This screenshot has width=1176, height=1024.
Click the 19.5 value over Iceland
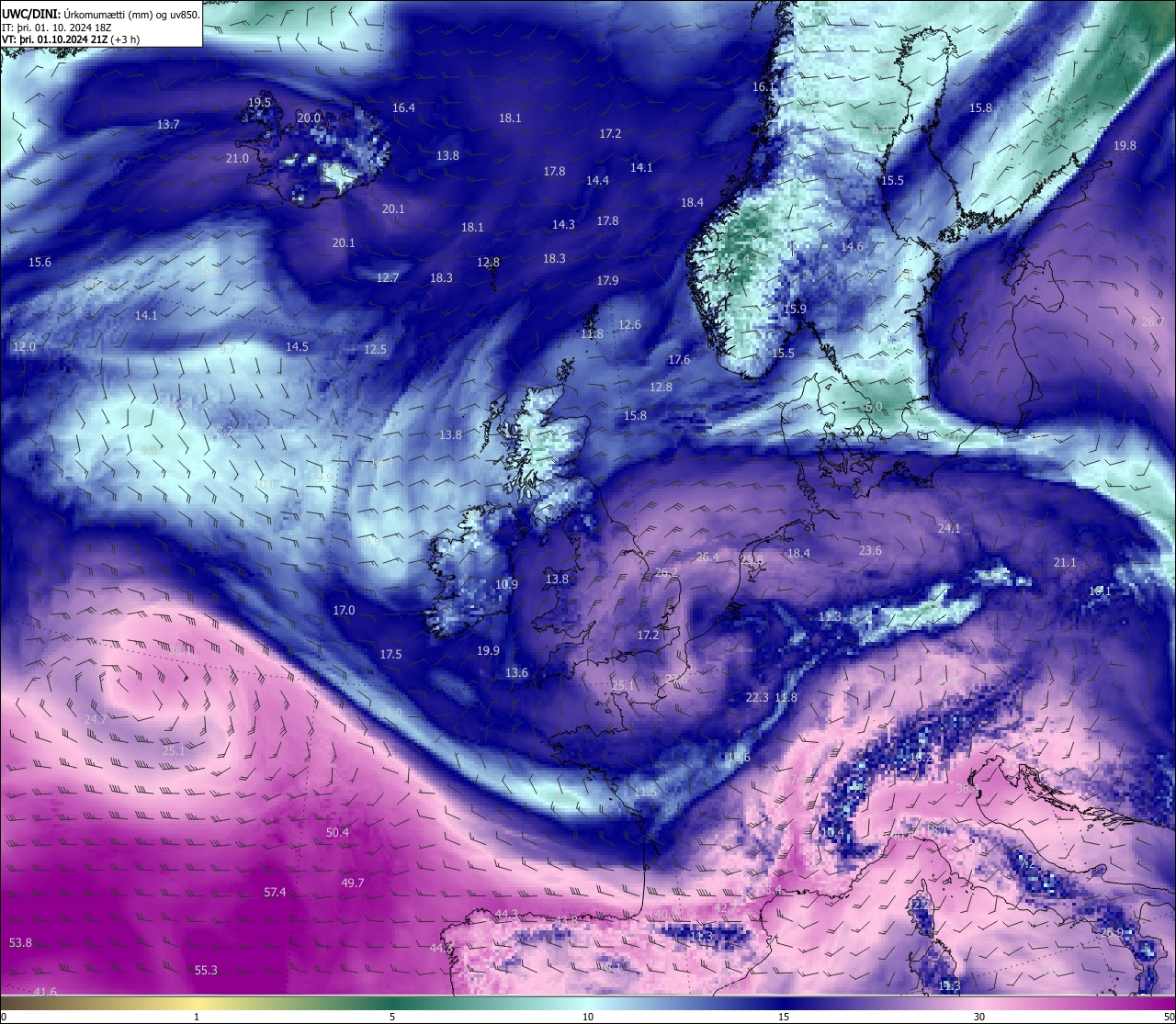click(x=259, y=102)
